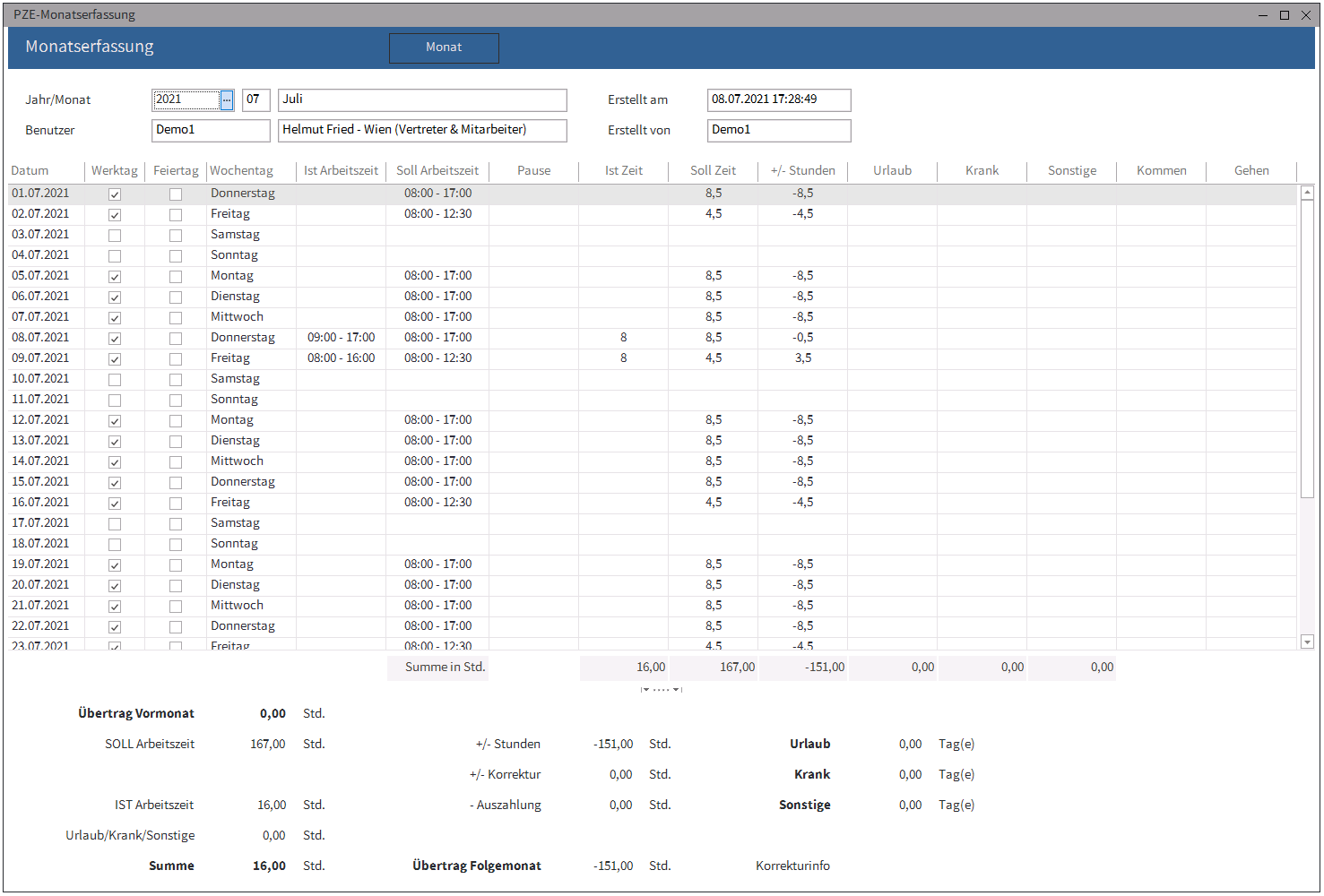1324x896 pixels.
Task: Minimize the PZE-Monatserfassung window
Action: (1262, 15)
